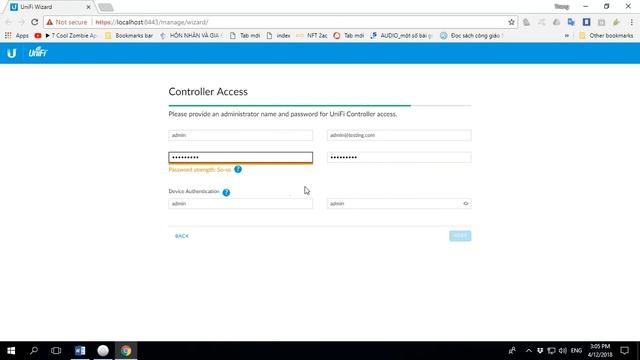This screenshot has height=360, width=640.
Task: Click network icon in system tray
Action: coord(551,351)
